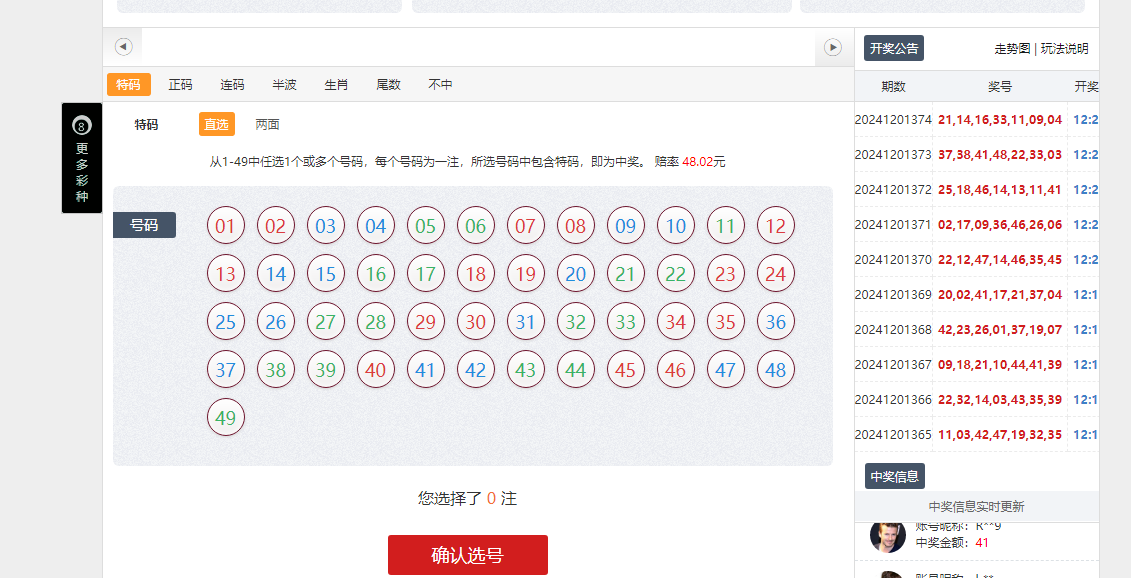
Task: Toggle selection of ball 13
Action: tap(225, 273)
